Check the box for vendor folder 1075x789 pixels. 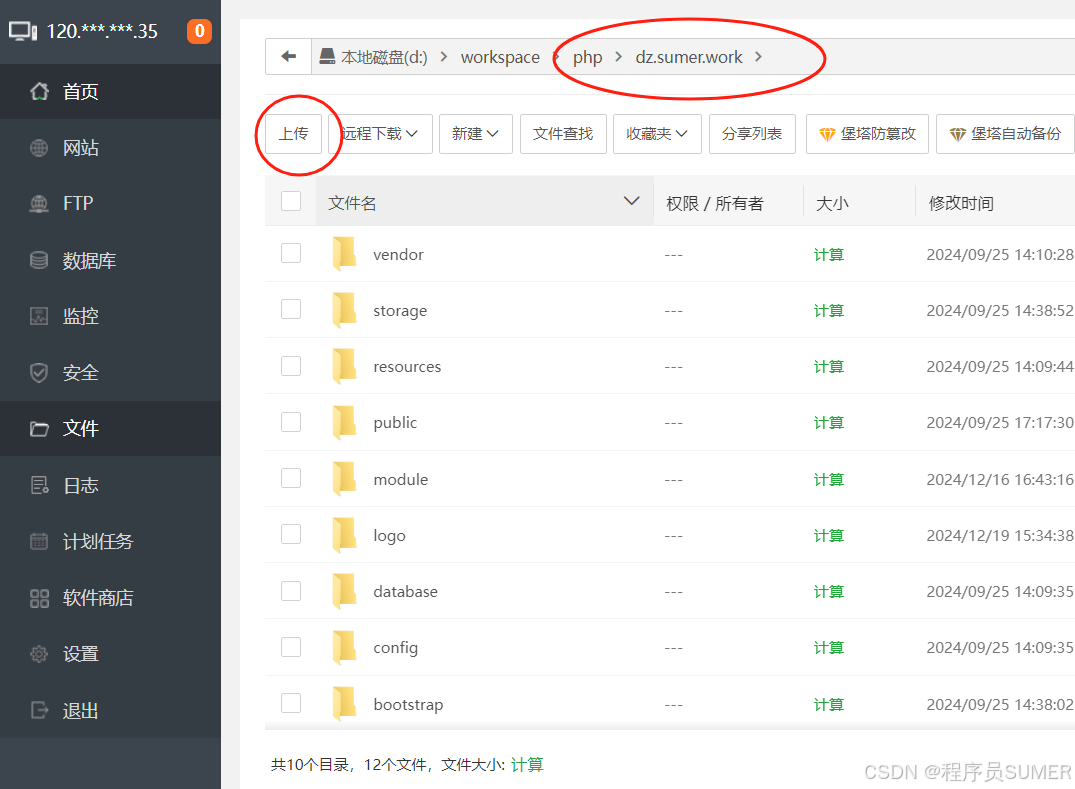point(291,253)
